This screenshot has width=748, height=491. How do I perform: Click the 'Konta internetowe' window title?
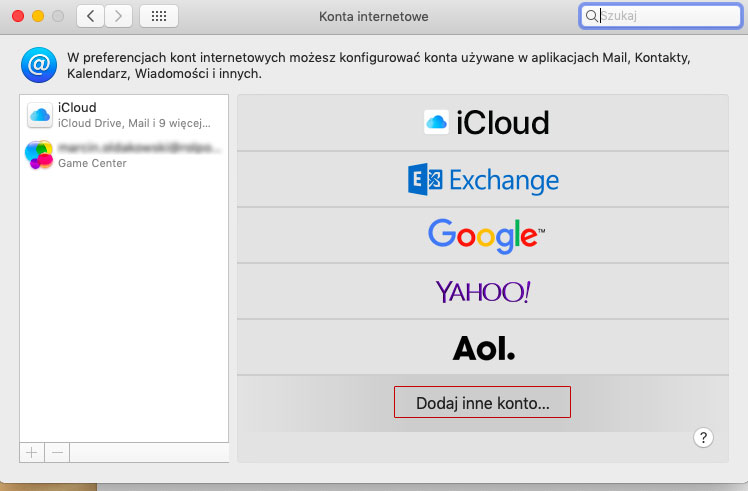coord(374,16)
